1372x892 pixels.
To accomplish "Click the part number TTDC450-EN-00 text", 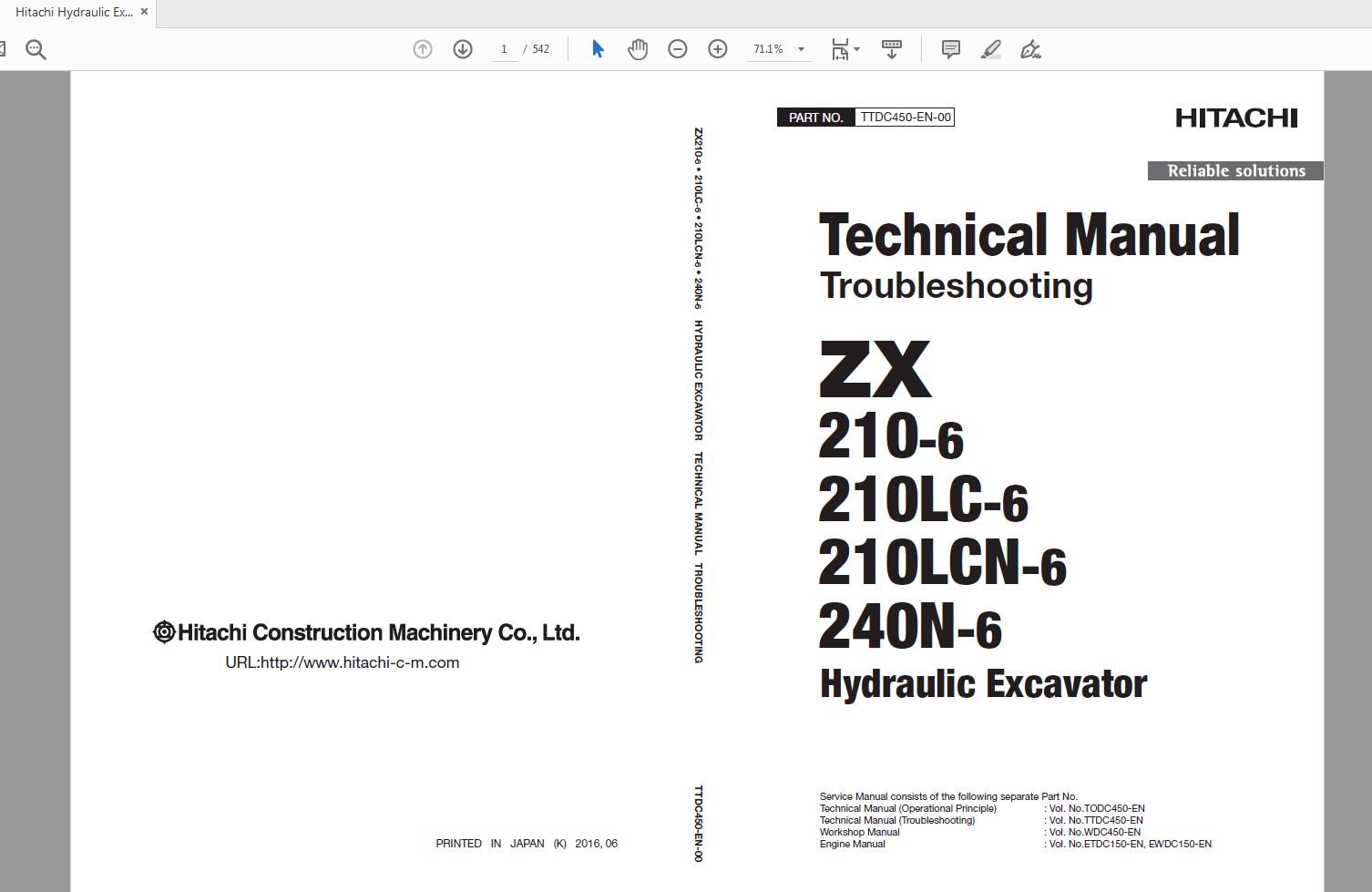I will click(906, 117).
